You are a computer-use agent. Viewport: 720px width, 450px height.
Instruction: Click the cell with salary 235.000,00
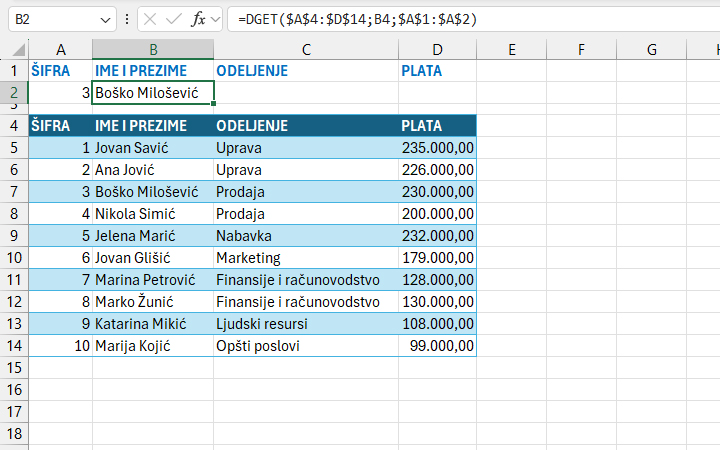point(437,148)
